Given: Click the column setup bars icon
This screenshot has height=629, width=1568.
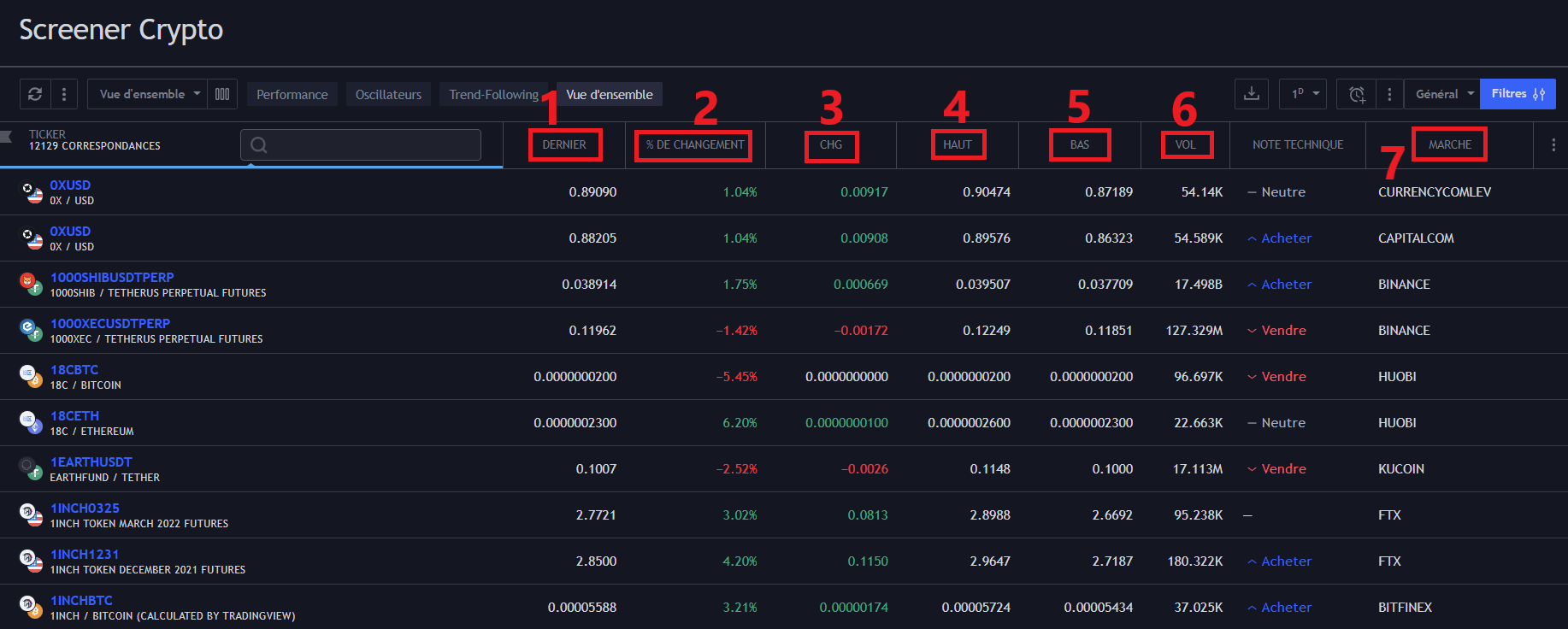Looking at the screenshot, I should click(x=222, y=94).
